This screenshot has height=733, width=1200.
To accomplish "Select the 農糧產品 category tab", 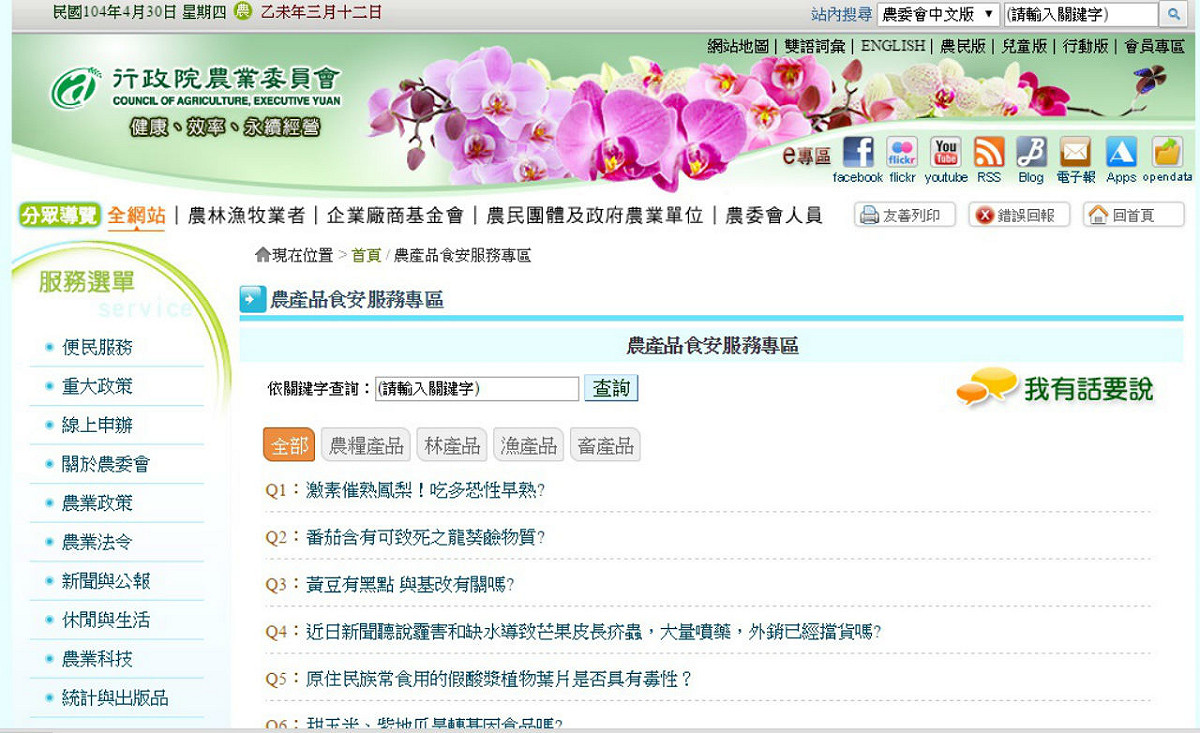I will pyautogui.click(x=366, y=446).
